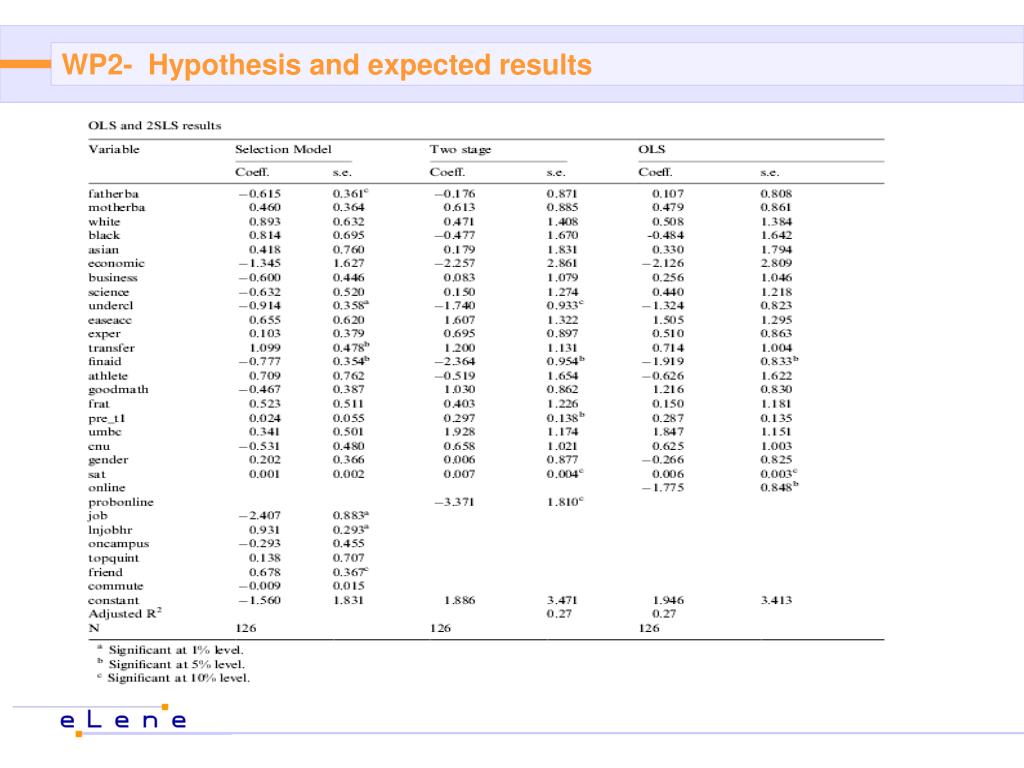The image size is (1024, 768).
Task: Select the 'pre_t1' variable row label
Action: (106, 419)
